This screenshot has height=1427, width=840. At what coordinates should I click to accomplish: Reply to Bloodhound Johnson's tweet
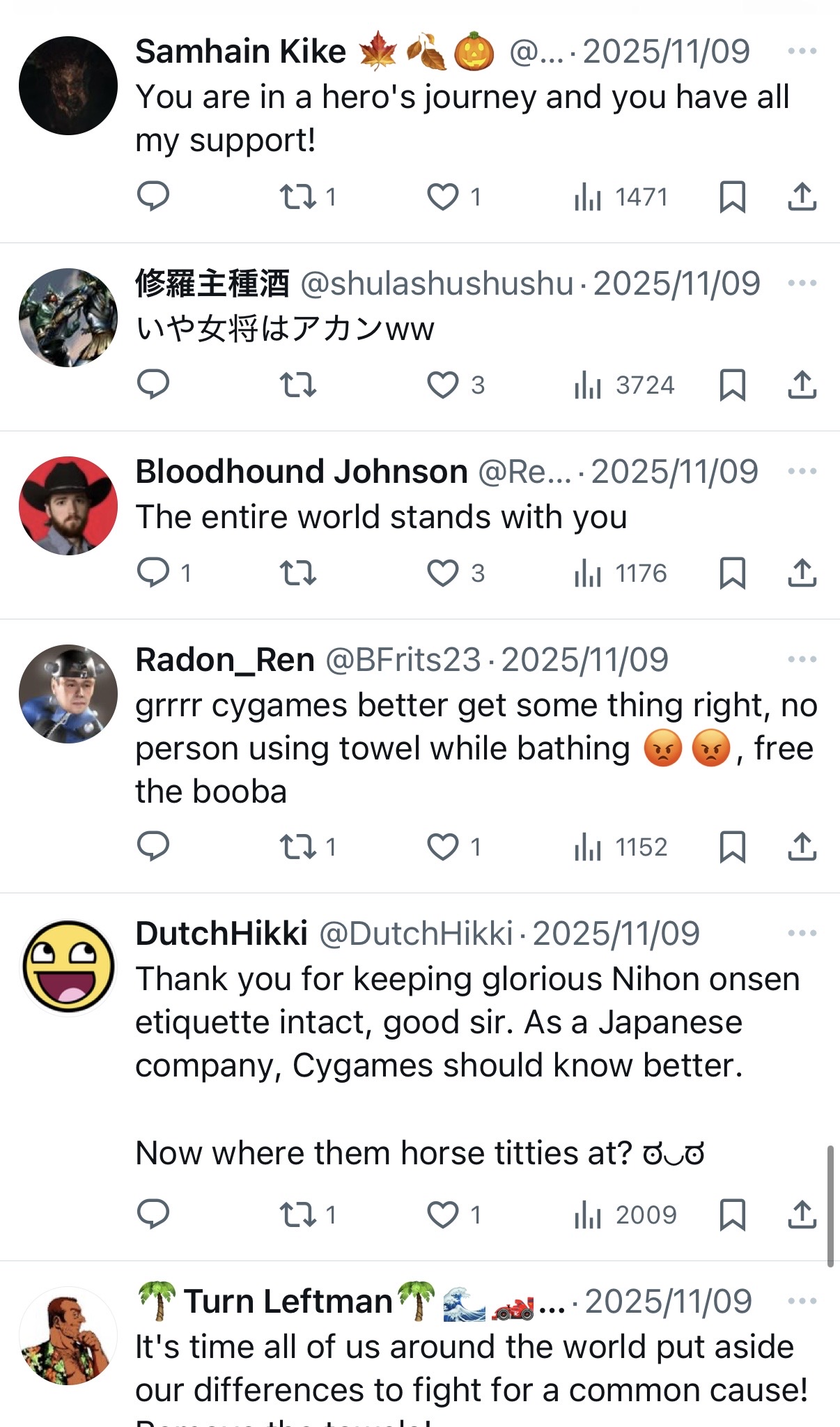point(153,573)
